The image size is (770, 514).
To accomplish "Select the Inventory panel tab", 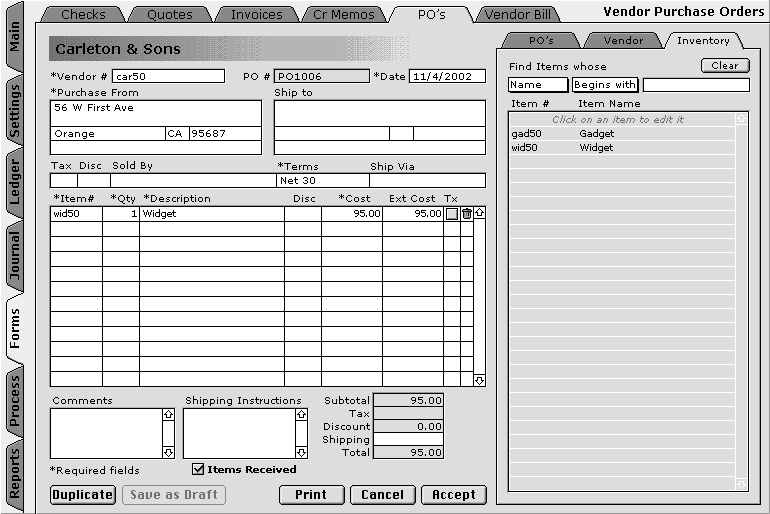I will [x=703, y=41].
